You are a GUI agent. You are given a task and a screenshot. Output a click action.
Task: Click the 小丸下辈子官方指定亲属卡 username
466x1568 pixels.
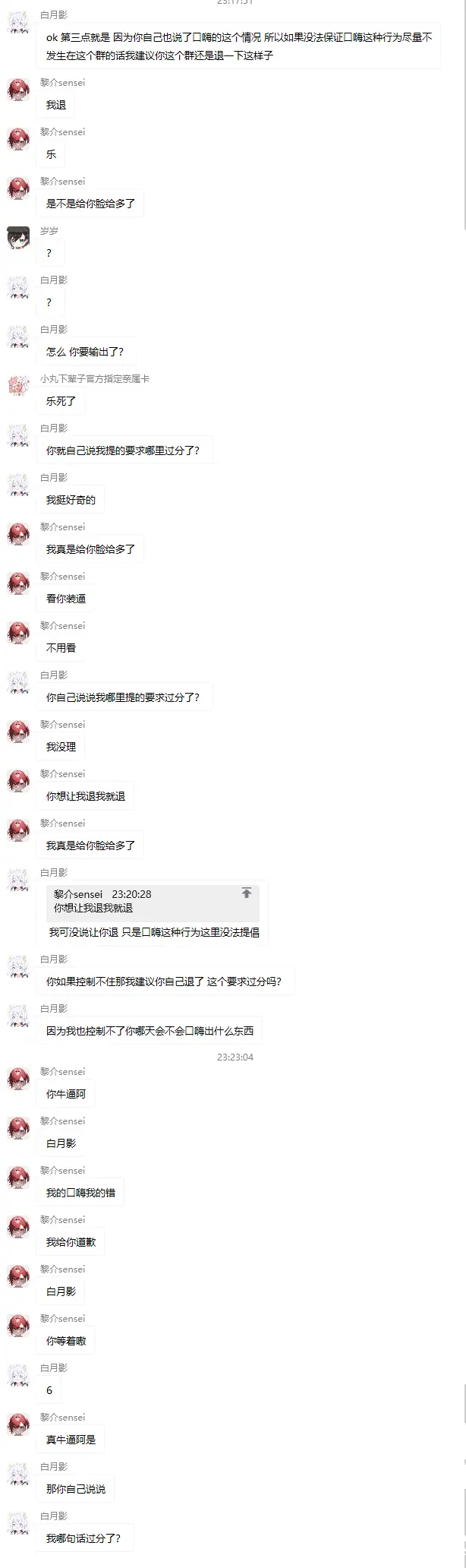95,378
